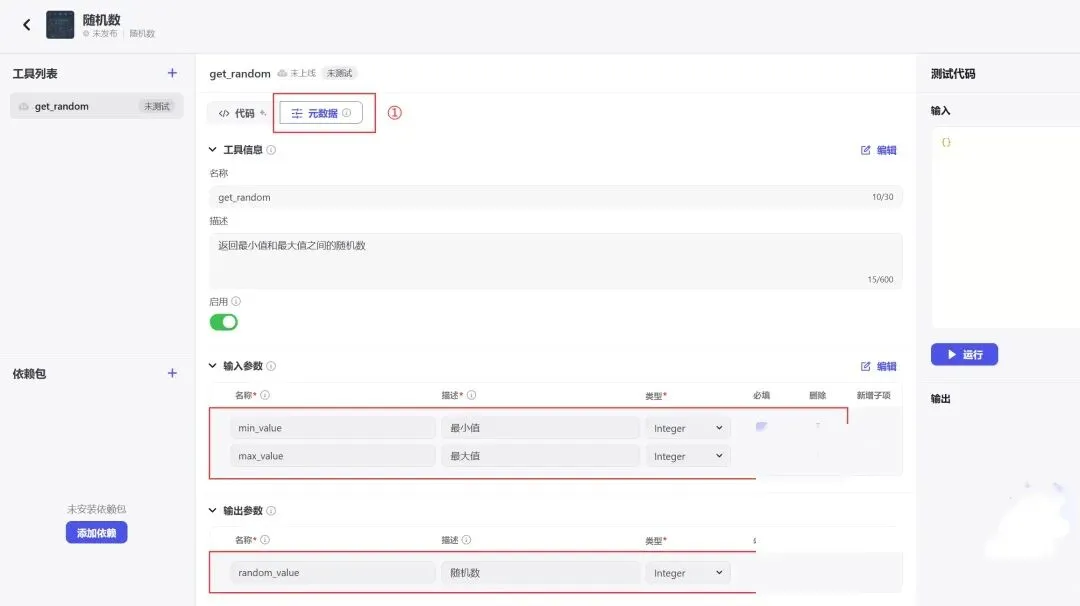Collapse the 工具信息 section
Viewport: 1080px width, 606px height.
click(212, 150)
